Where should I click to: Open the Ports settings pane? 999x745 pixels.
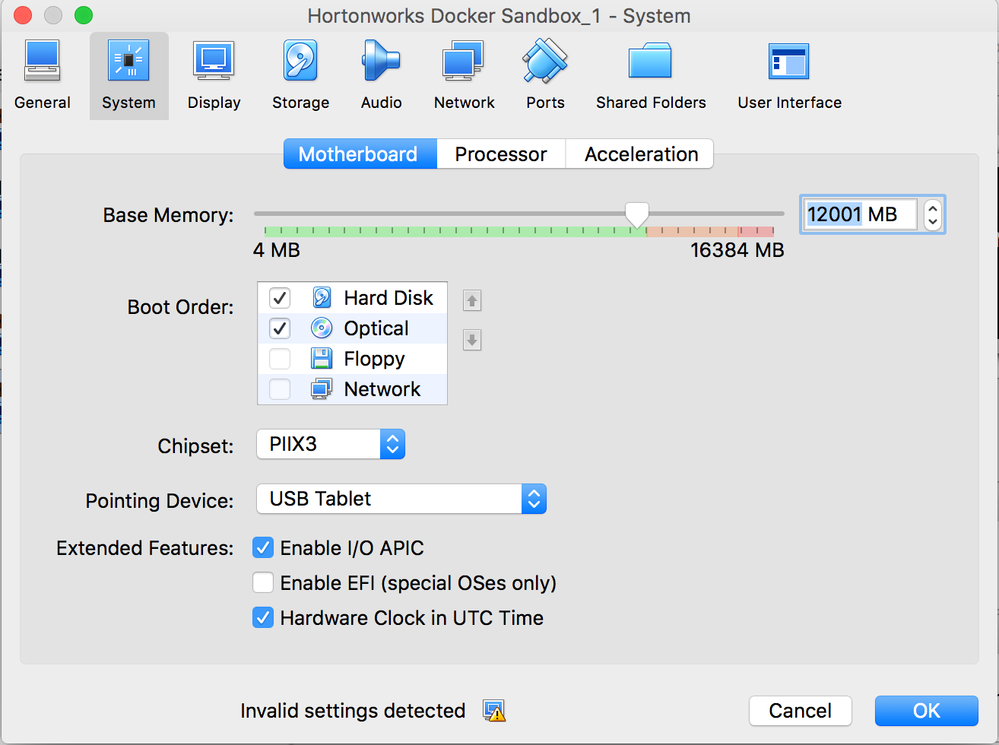click(545, 75)
